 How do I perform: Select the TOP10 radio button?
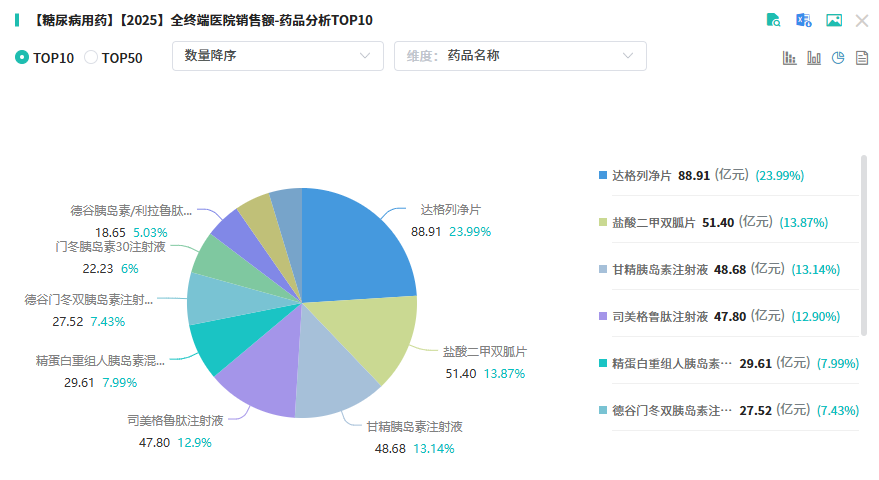(x=22, y=57)
